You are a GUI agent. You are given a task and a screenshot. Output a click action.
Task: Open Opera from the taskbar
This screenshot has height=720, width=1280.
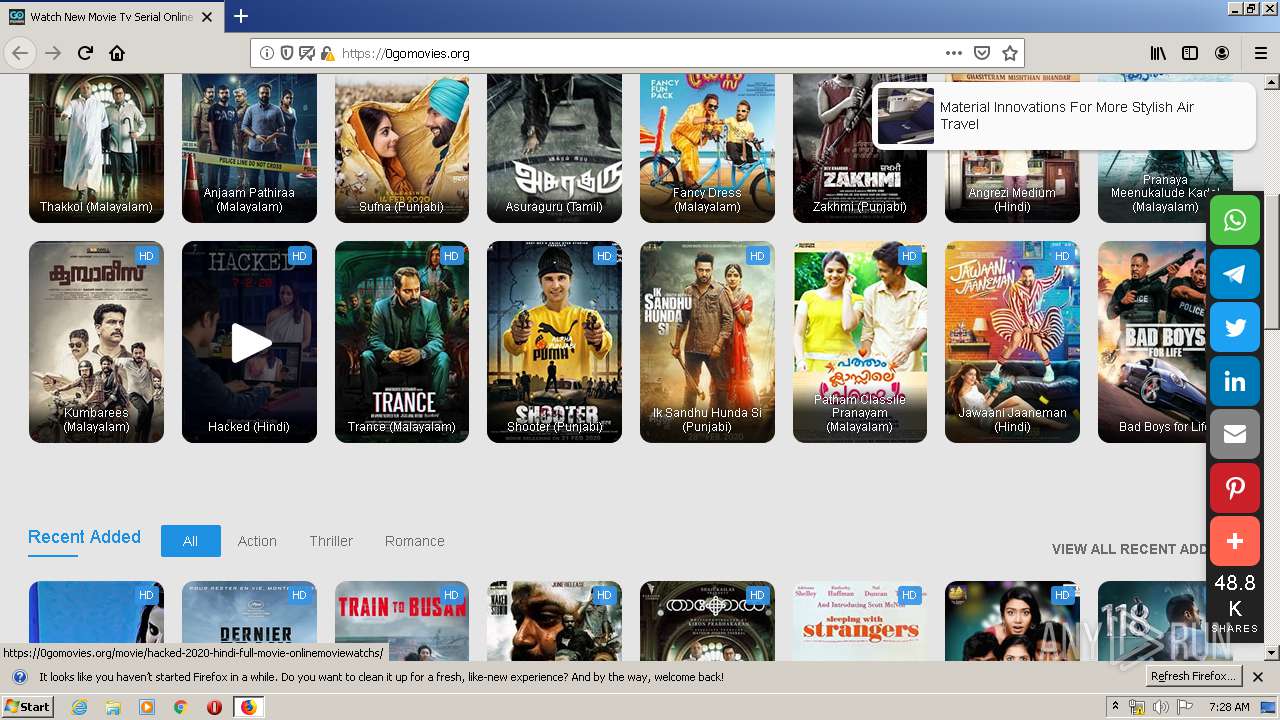pos(214,707)
